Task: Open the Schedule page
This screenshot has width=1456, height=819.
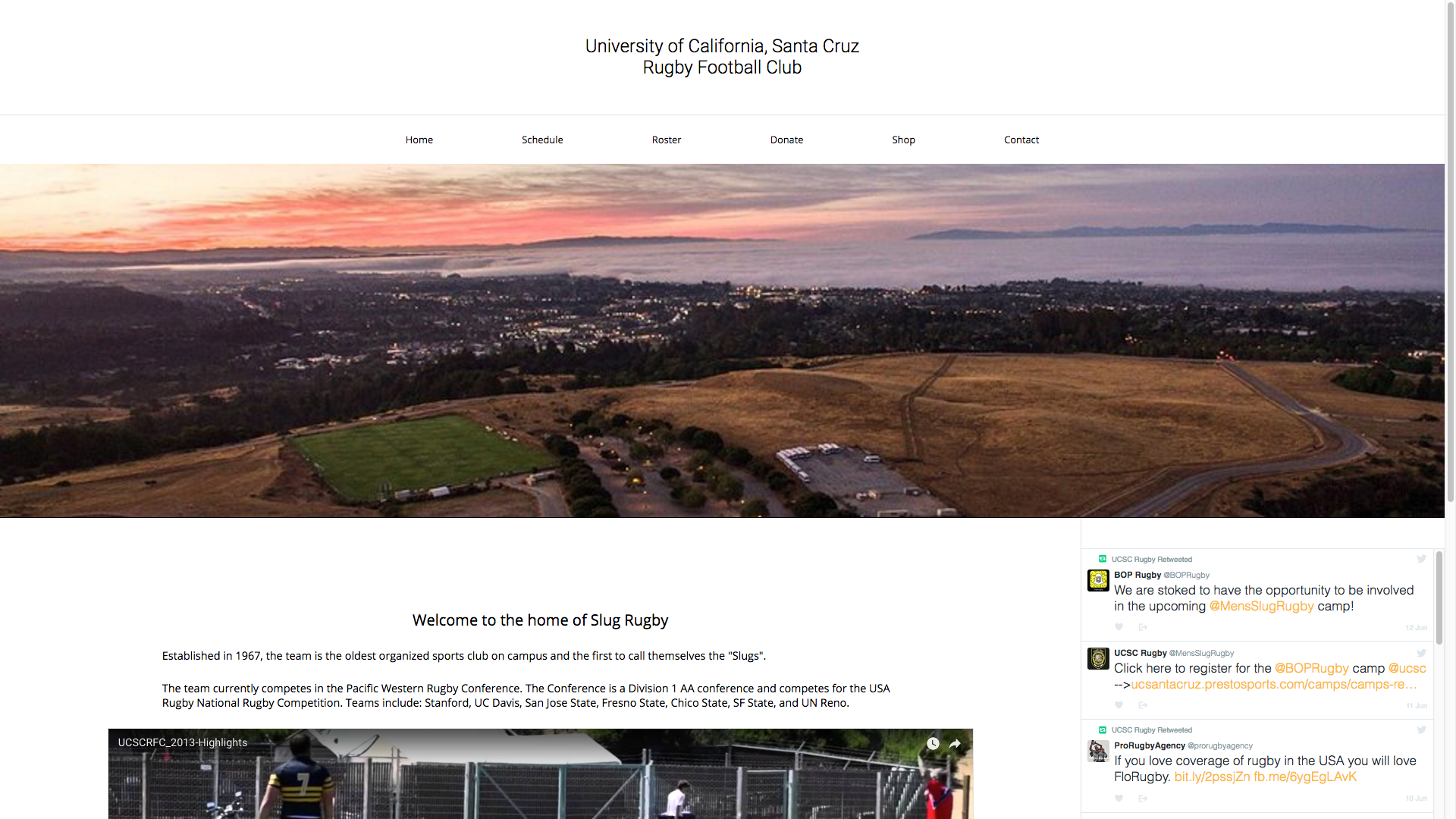Action: [x=542, y=140]
